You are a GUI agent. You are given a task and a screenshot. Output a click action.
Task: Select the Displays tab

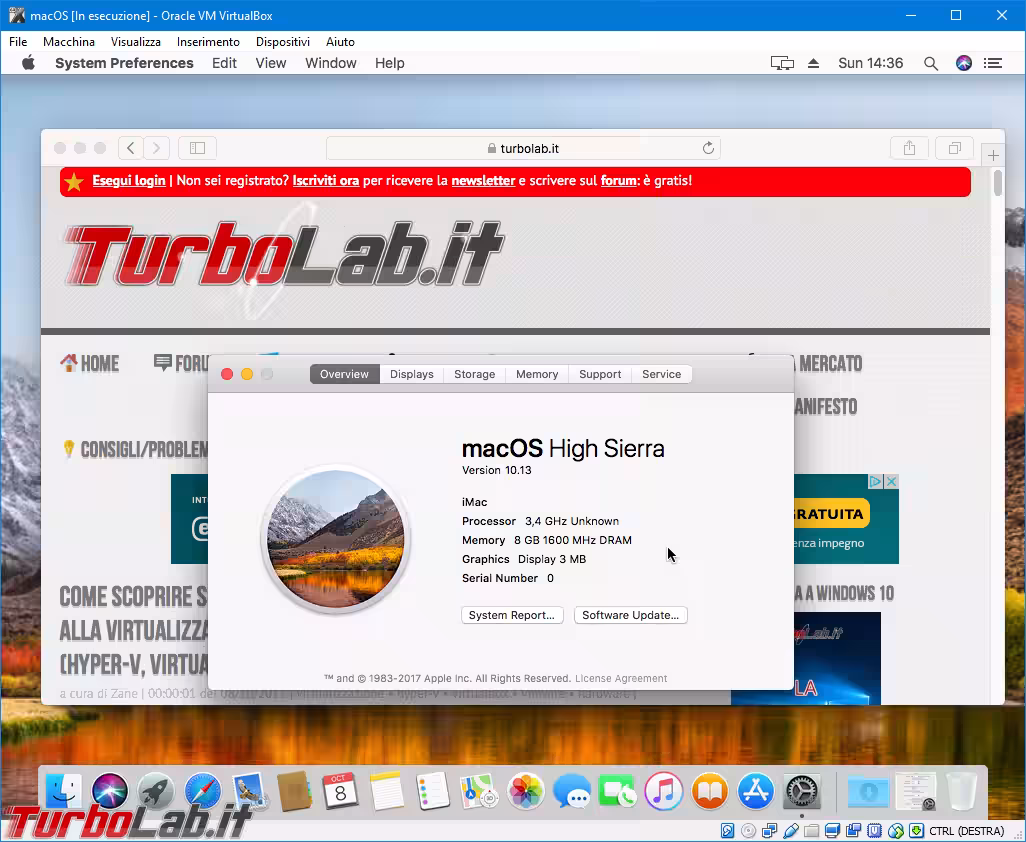(x=411, y=374)
